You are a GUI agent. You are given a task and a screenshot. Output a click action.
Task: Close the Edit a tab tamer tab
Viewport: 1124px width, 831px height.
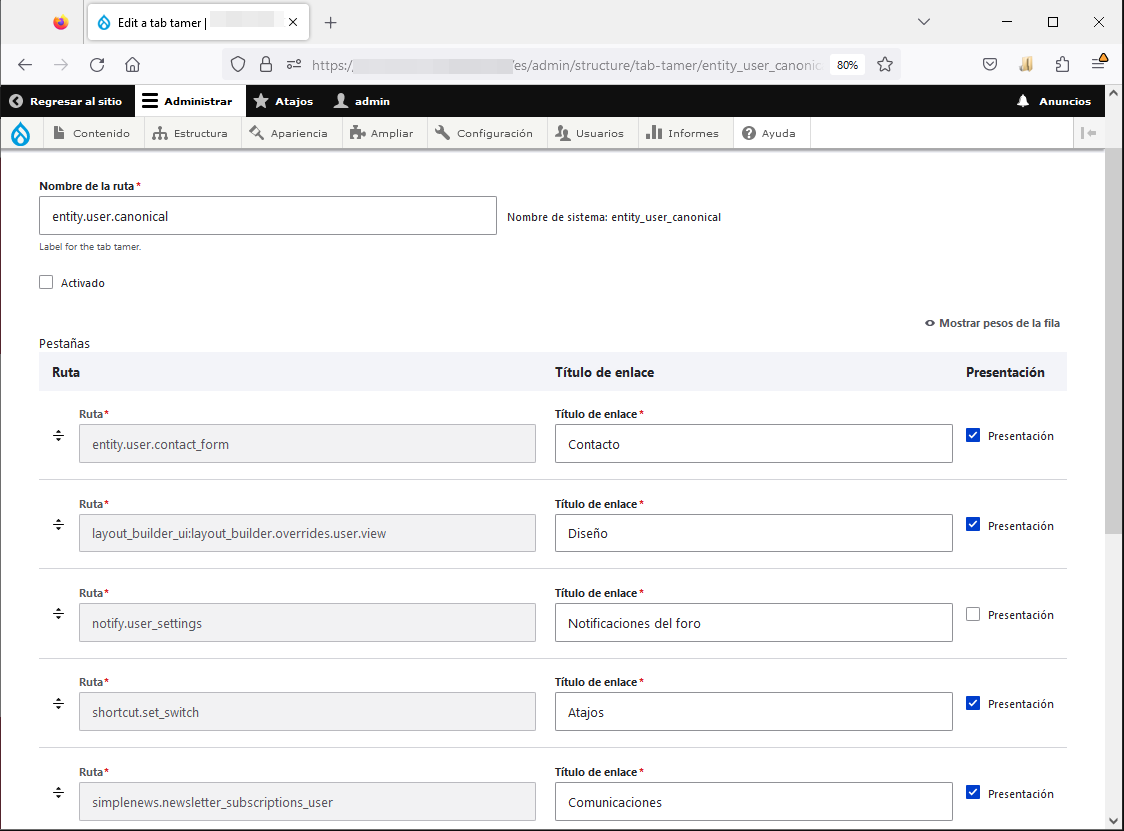pyautogui.click(x=293, y=22)
